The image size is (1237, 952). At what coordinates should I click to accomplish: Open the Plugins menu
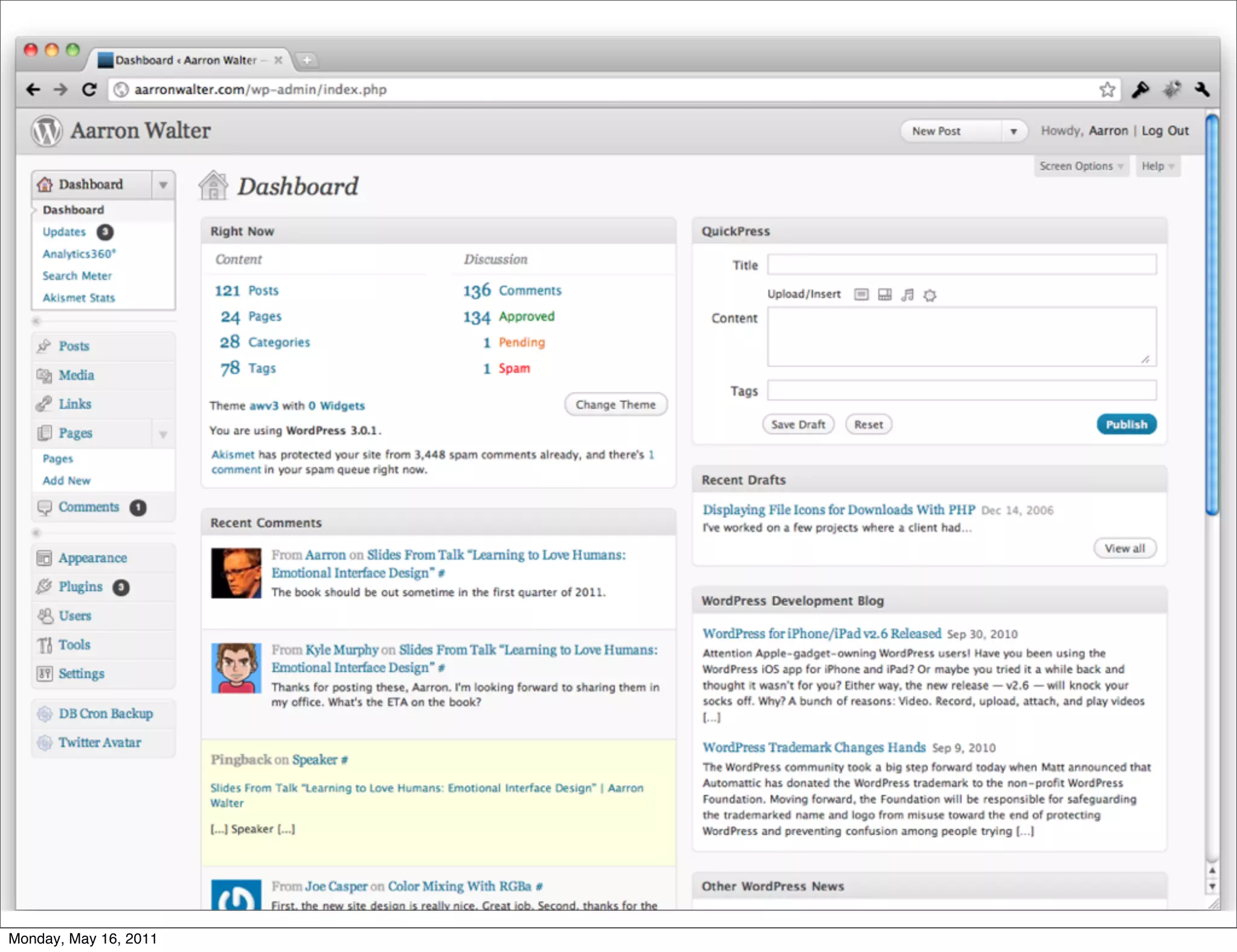point(80,587)
